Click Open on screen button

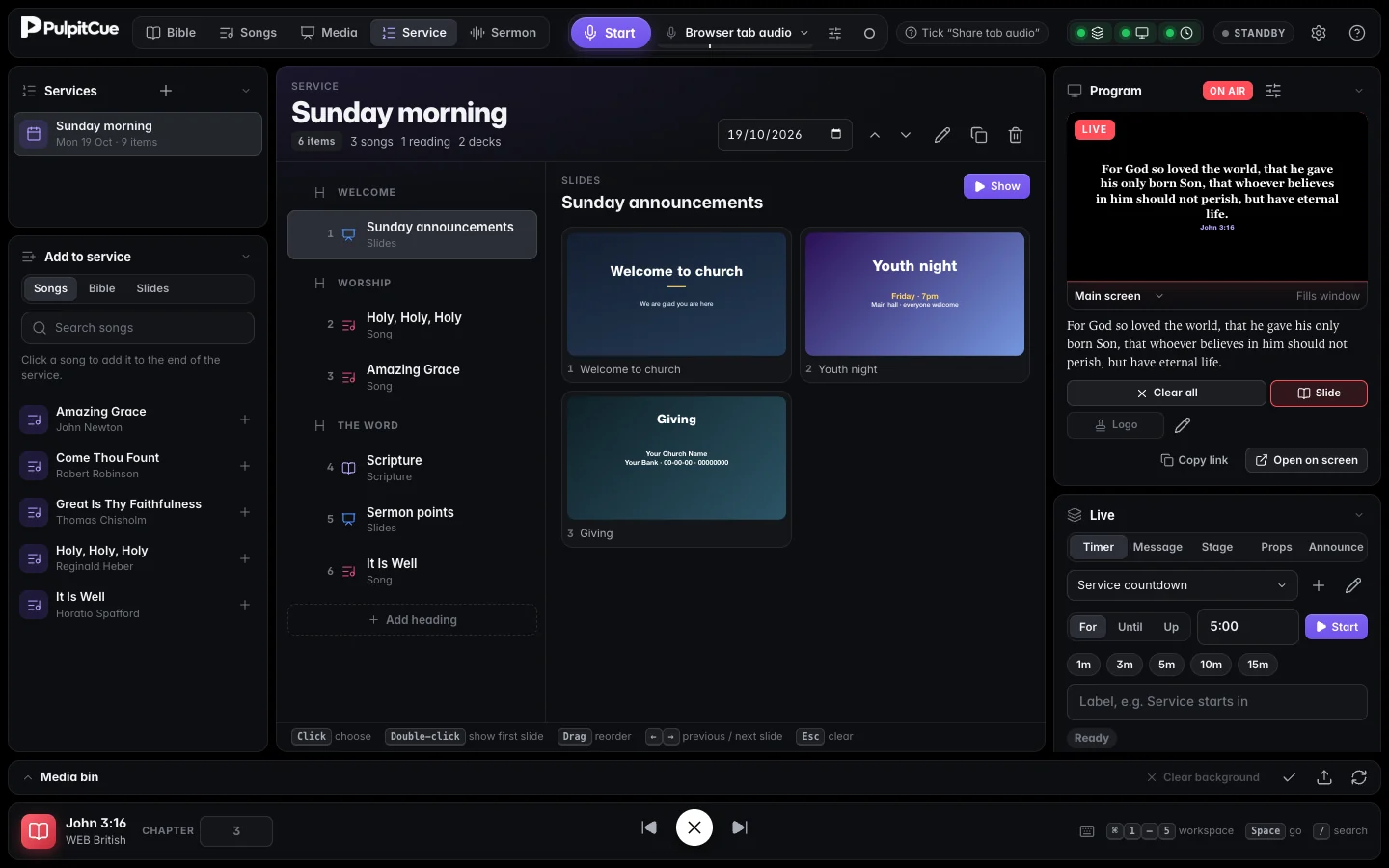pyautogui.click(x=1306, y=460)
